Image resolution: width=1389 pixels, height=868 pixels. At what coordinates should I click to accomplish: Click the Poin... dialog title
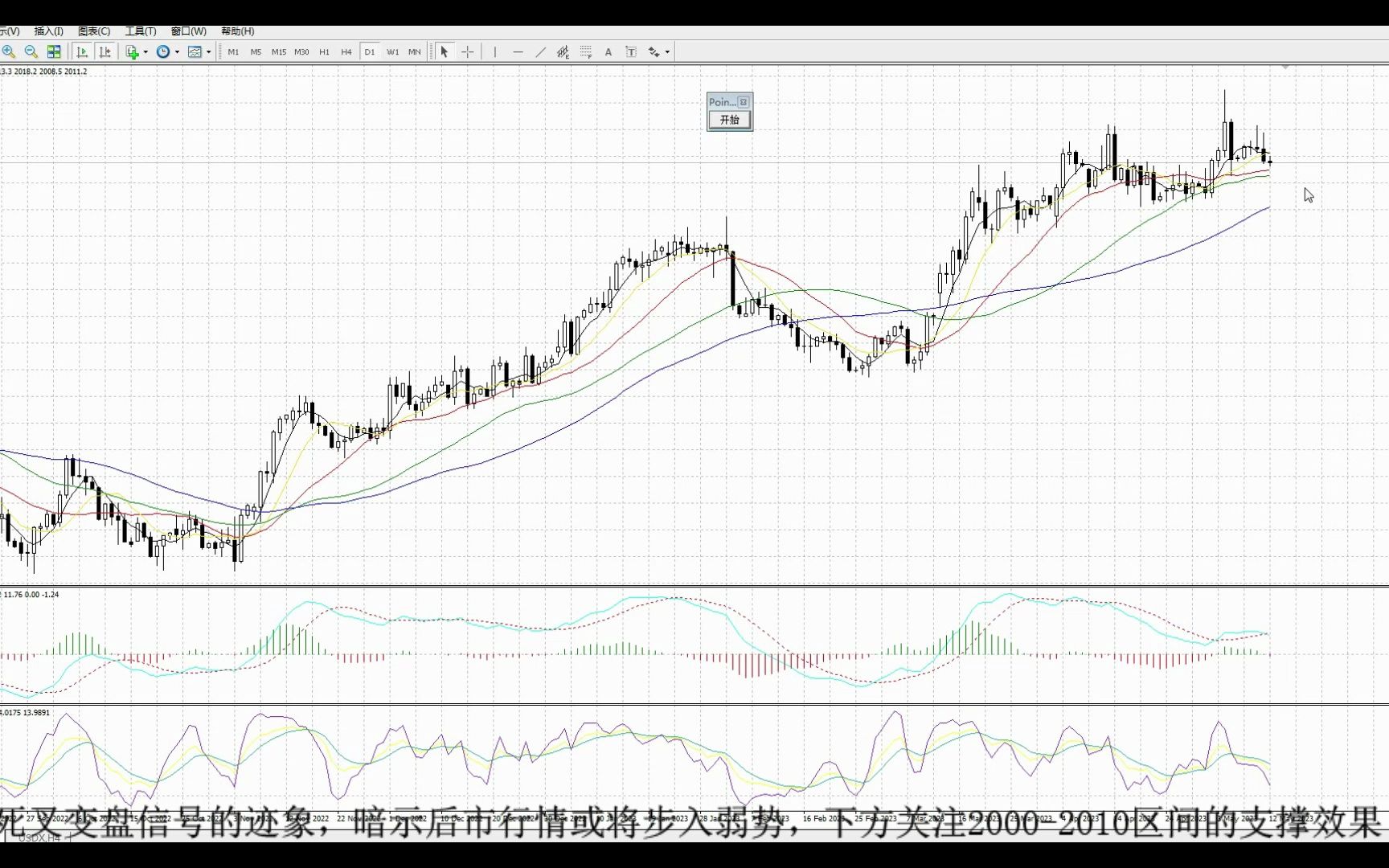tap(722, 102)
